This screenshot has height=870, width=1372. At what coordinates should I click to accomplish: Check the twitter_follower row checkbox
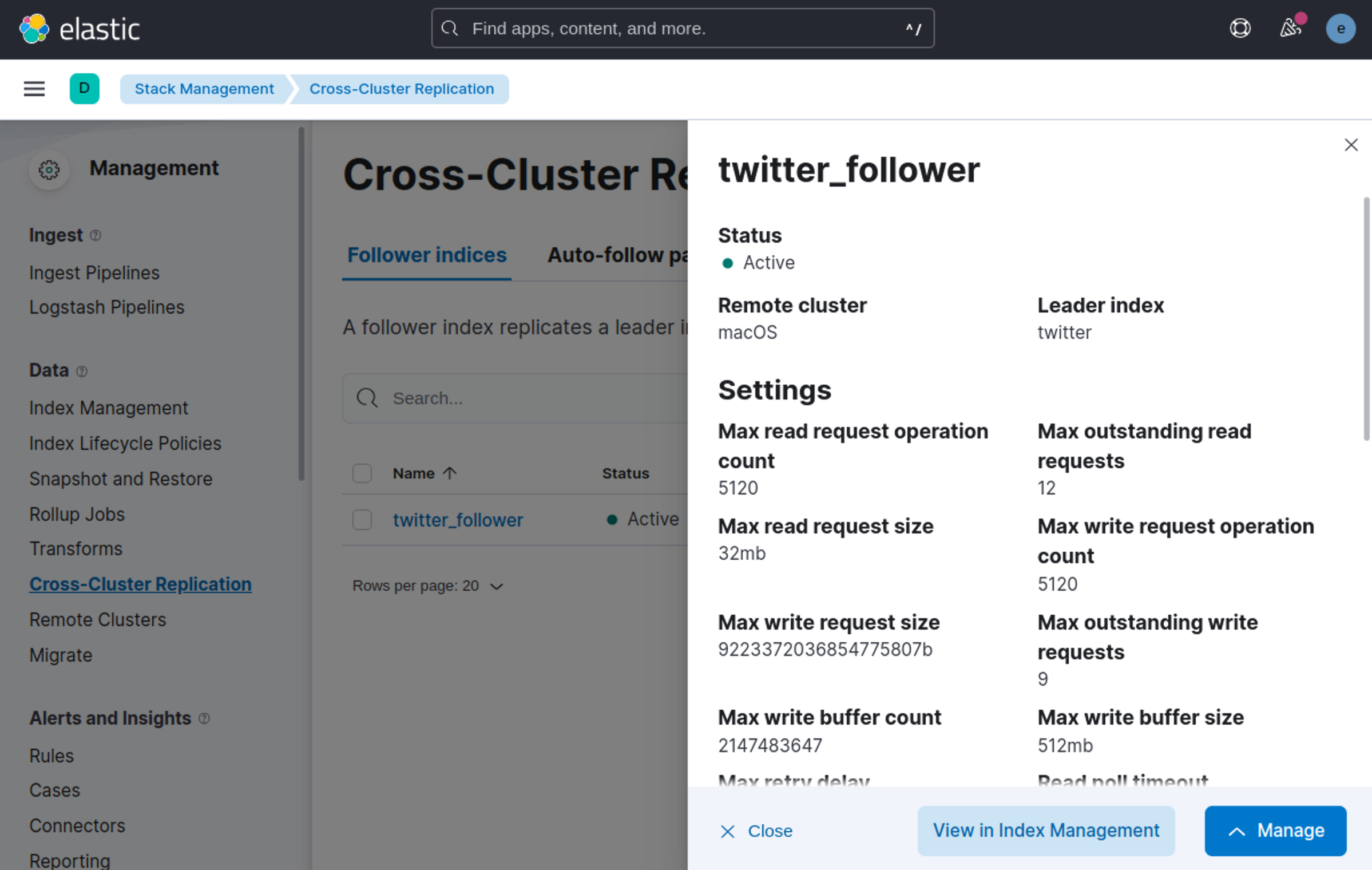[362, 520]
